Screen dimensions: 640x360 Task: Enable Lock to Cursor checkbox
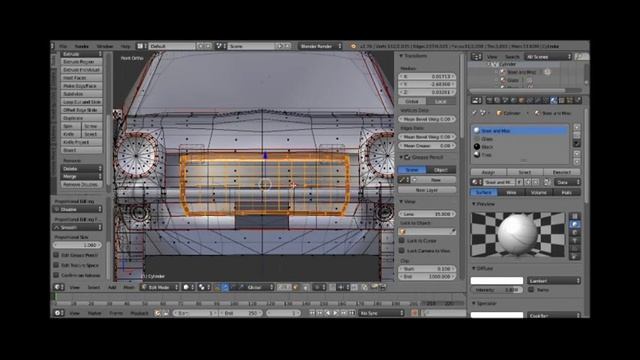tap(402, 241)
